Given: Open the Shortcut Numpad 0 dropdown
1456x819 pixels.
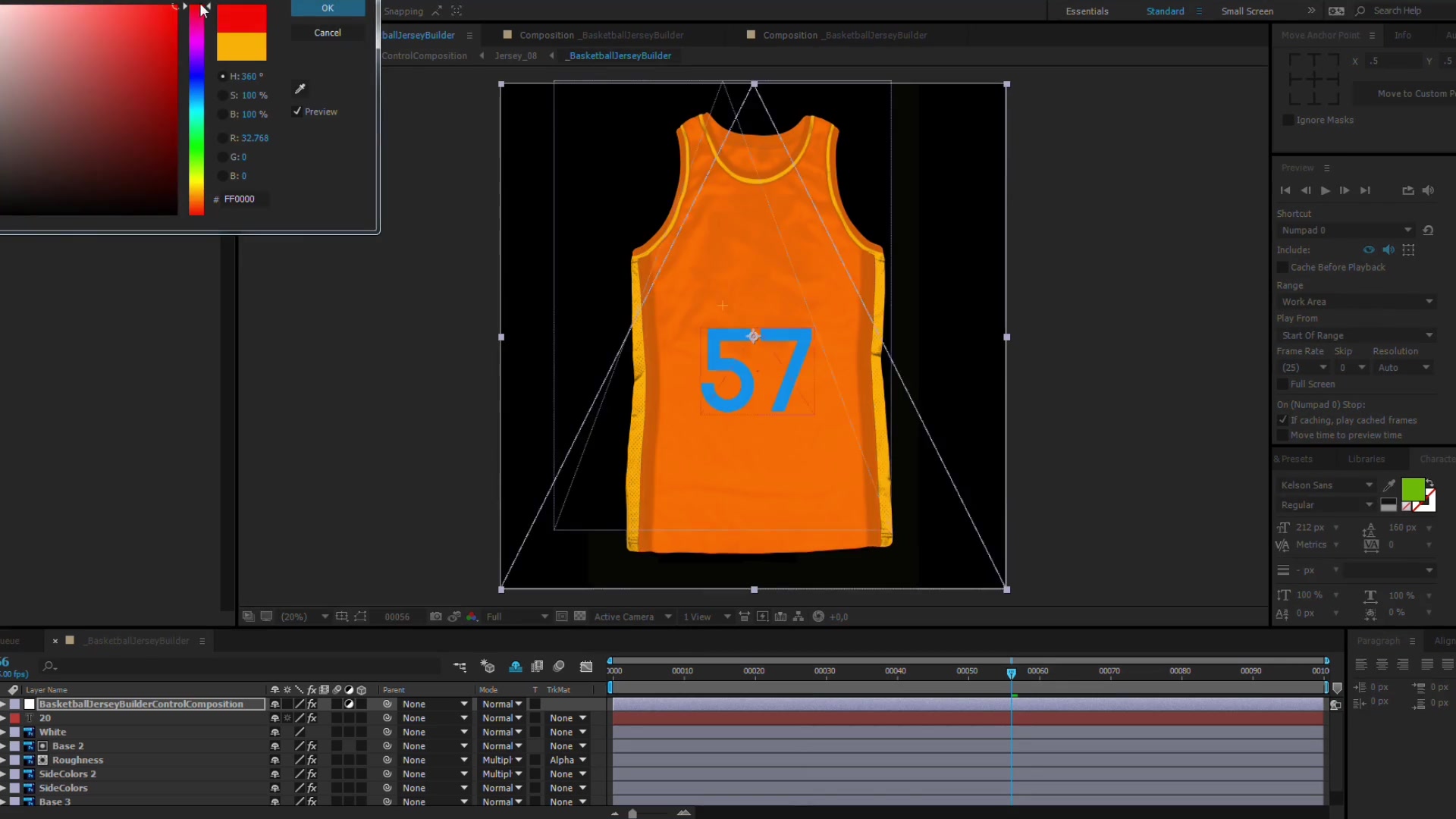Looking at the screenshot, I should pyautogui.click(x=1346, y=230).
